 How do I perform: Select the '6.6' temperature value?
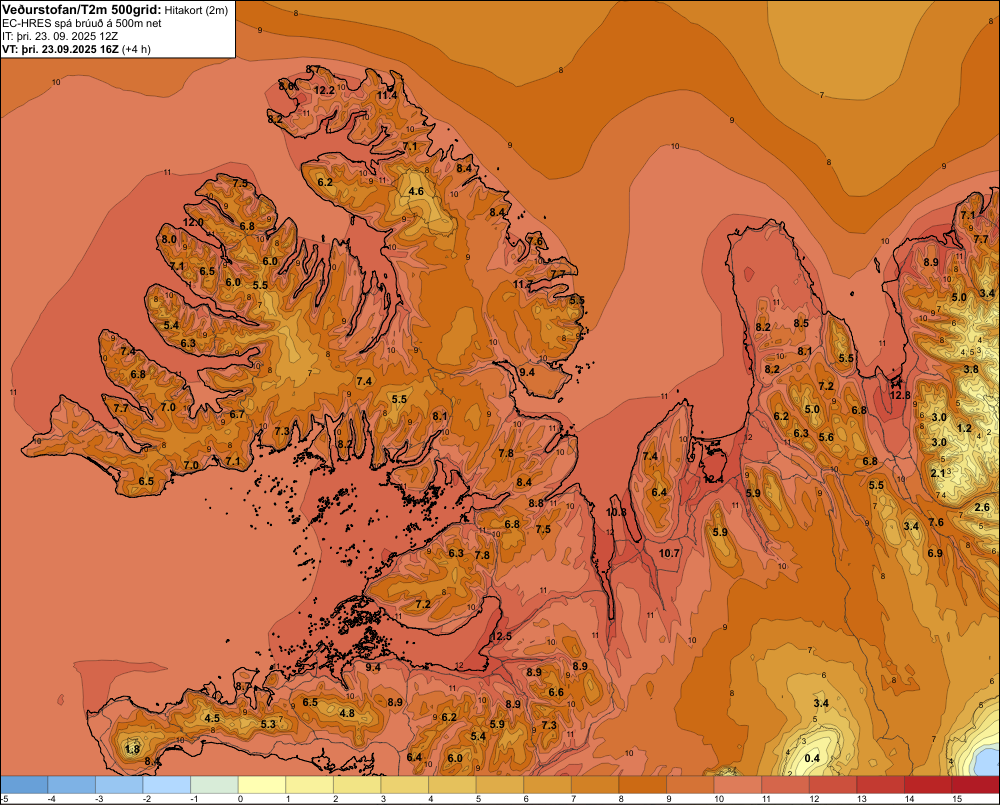point(556,692)
